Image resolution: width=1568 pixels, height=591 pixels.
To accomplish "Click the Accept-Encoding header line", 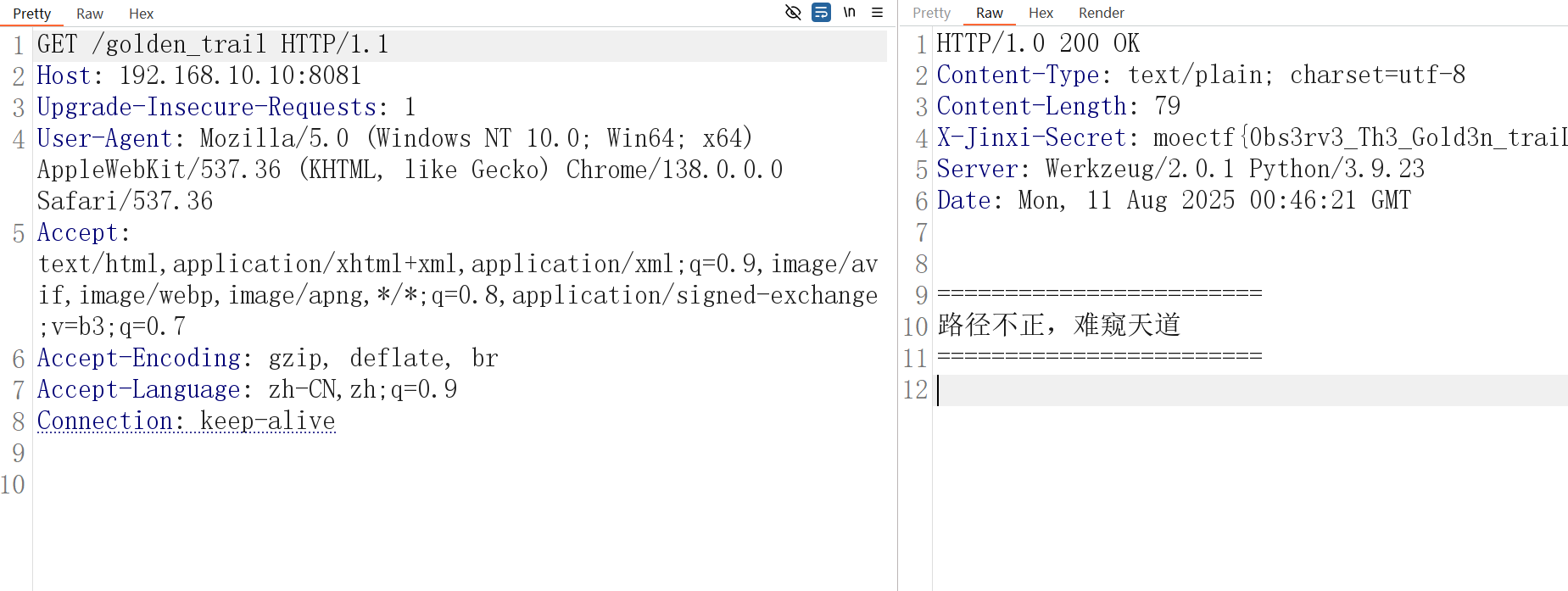I will (x=267, y=358).
